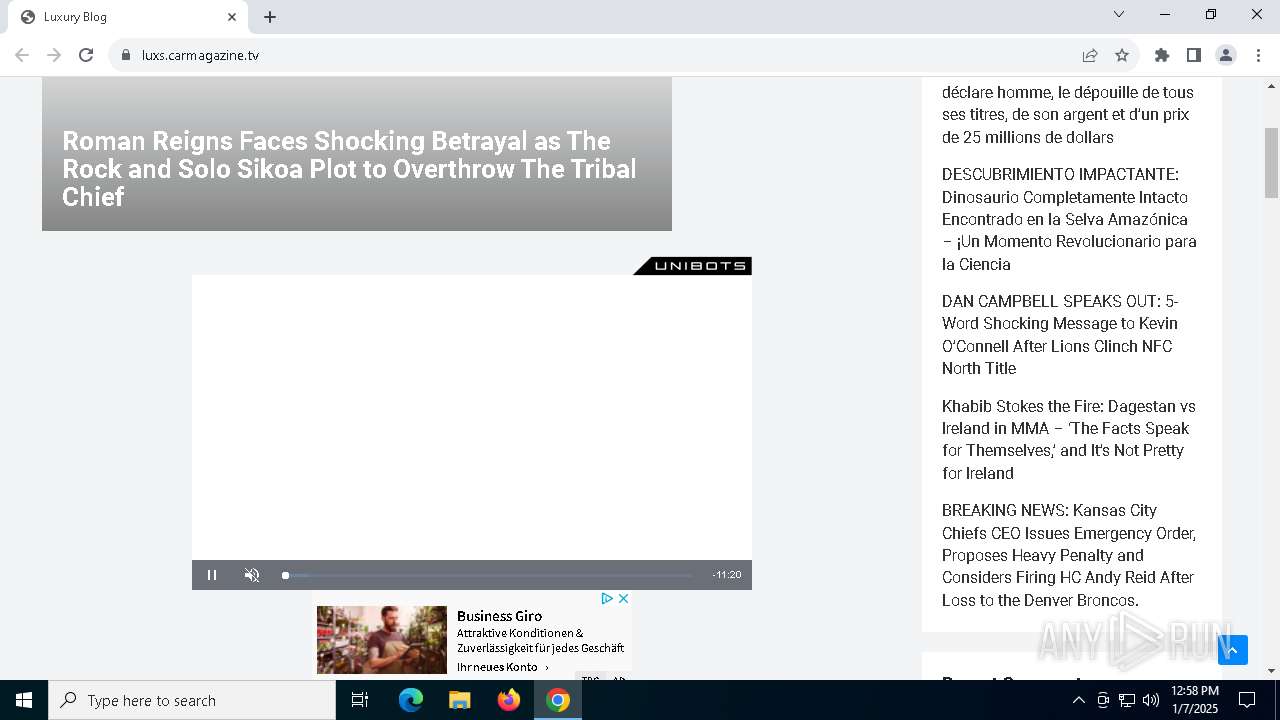Viewport: 1280px width, 720px height.
Task: Close the Luxury Blog tab
Action: [x=232, y=17]
